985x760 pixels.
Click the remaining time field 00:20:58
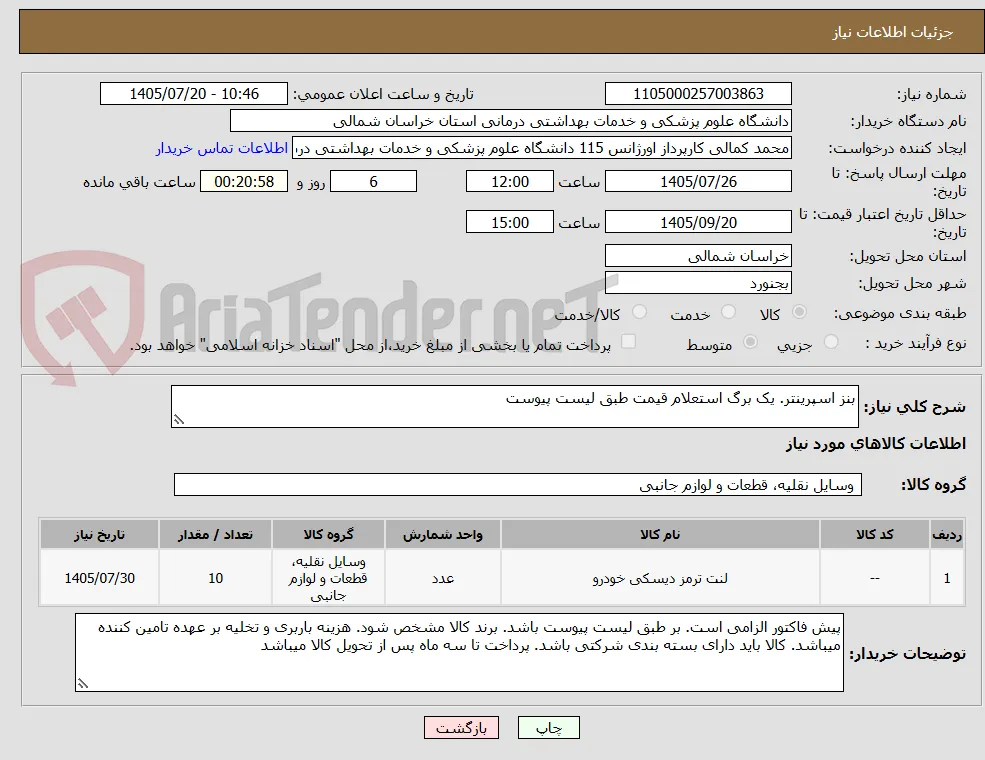pyautogui.click(x=244, y=182)
